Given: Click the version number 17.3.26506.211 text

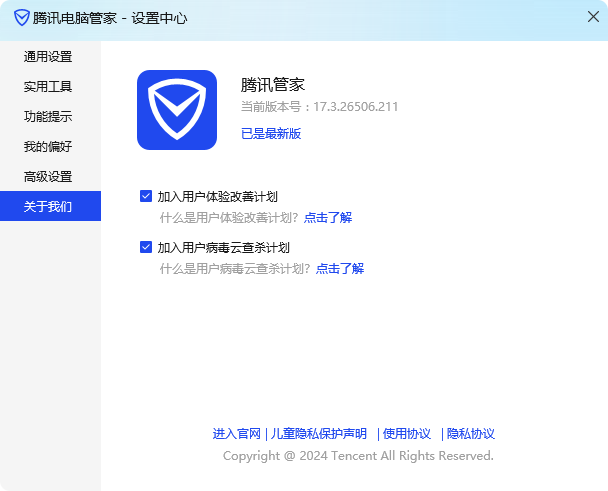Looking at the screenshot, I should click(x=356, y=107).
